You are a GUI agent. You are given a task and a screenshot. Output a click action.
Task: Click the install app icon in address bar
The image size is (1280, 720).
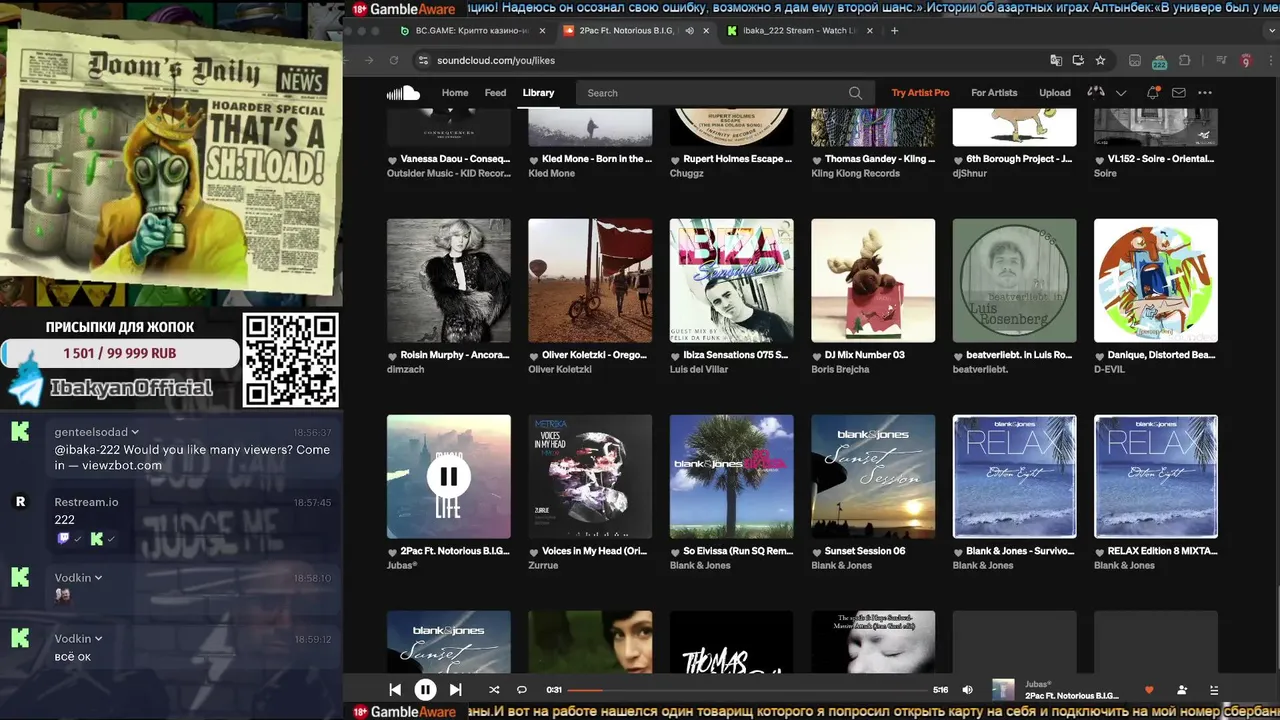(1078, 60)
